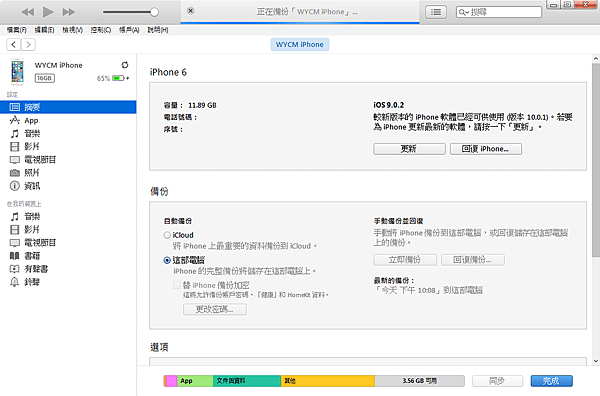
Task: Click the iPhone 6 heading
Action: point(168,72)
